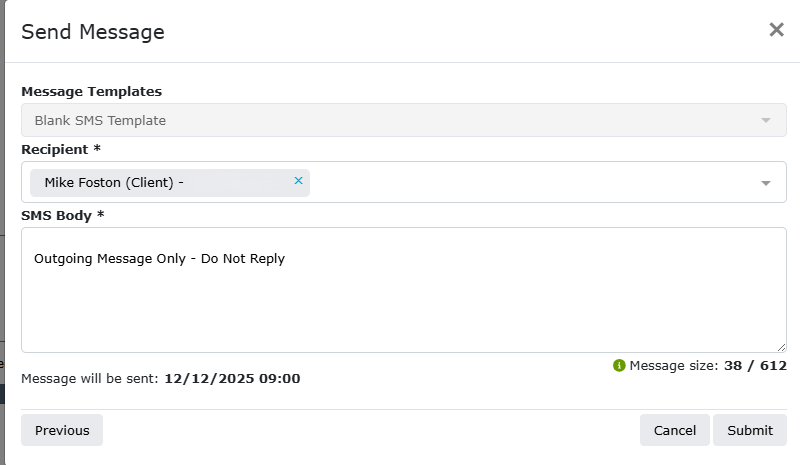Cancel the message
The image size is (800, 465).
675,430
